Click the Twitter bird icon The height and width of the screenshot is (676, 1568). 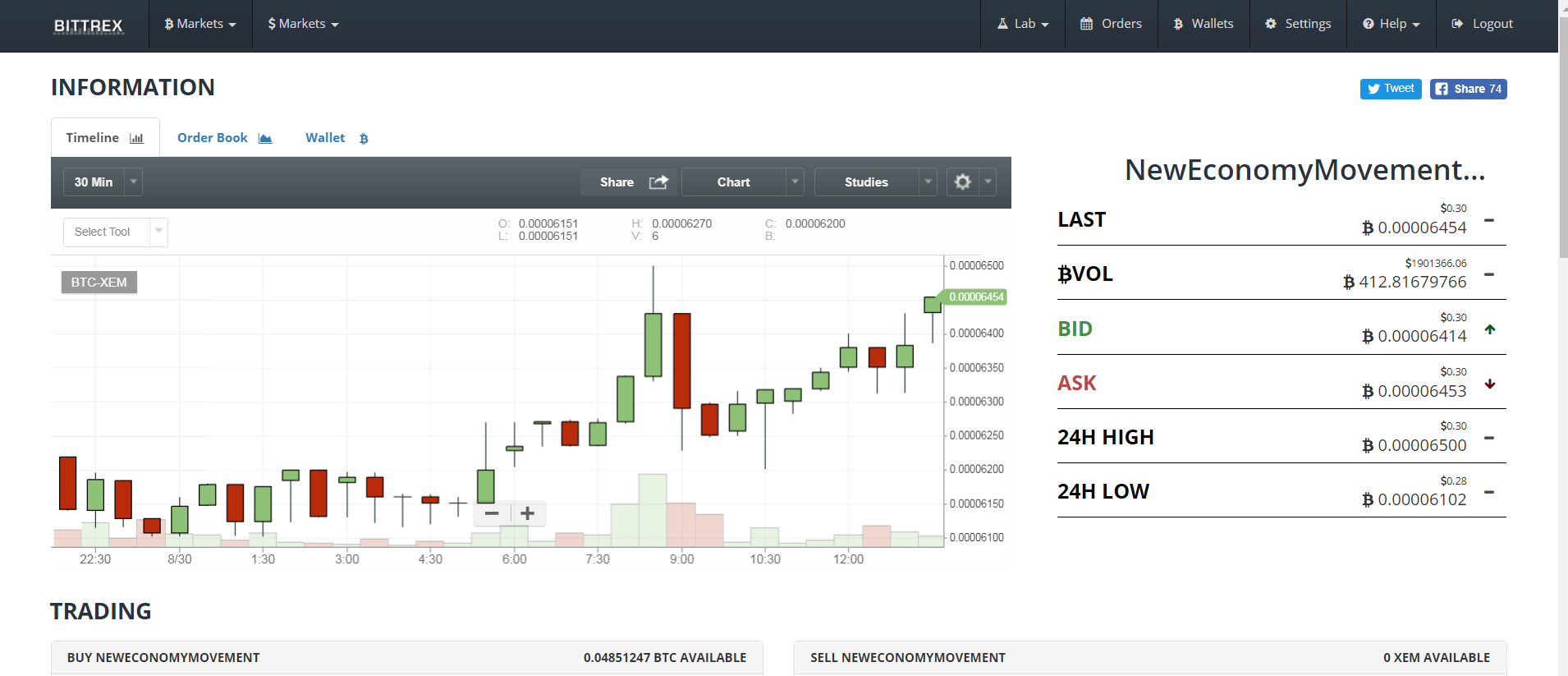coord(1373,89)
